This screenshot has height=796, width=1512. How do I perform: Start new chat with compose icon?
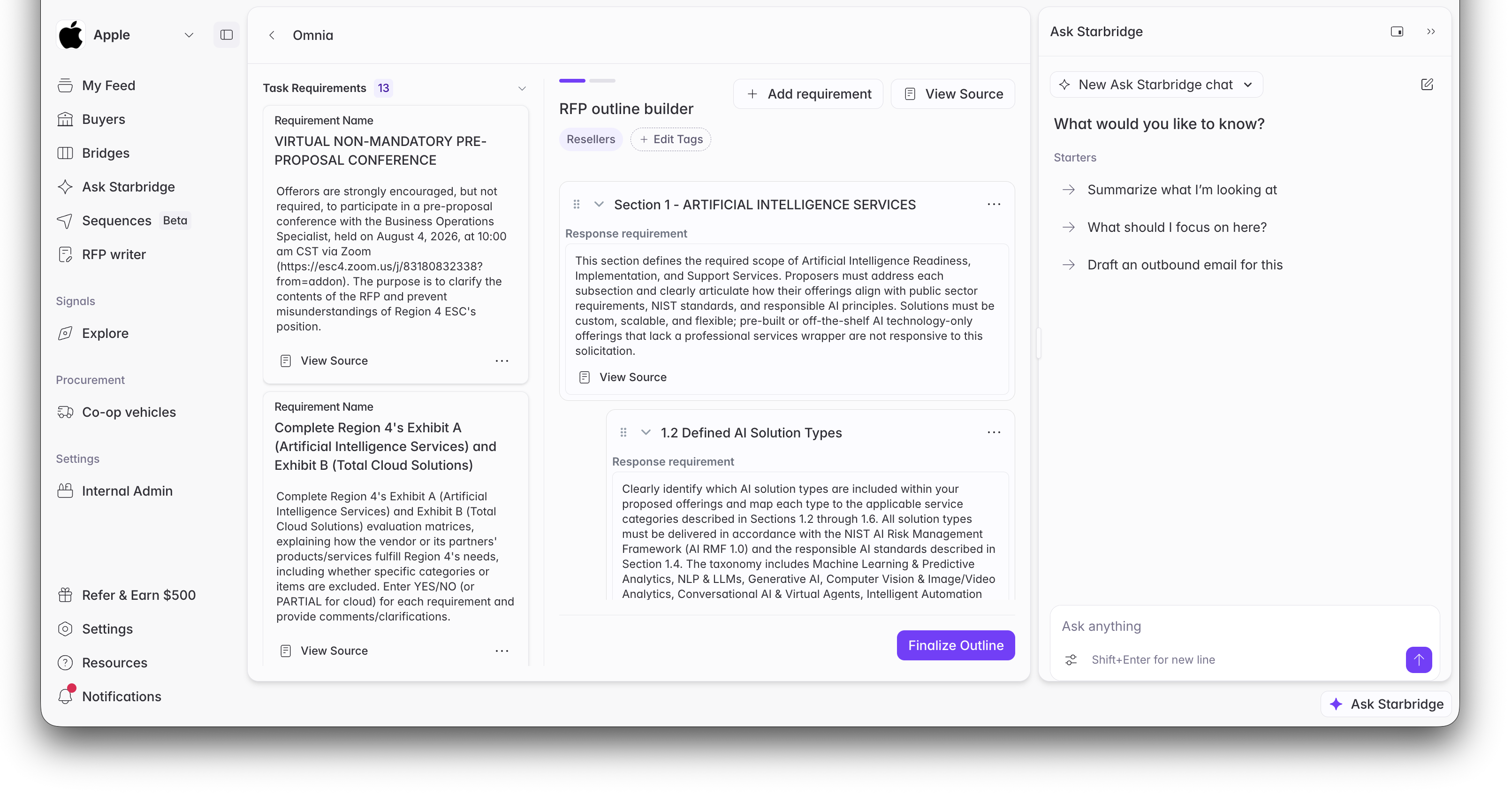click(x=1427, y=84)
